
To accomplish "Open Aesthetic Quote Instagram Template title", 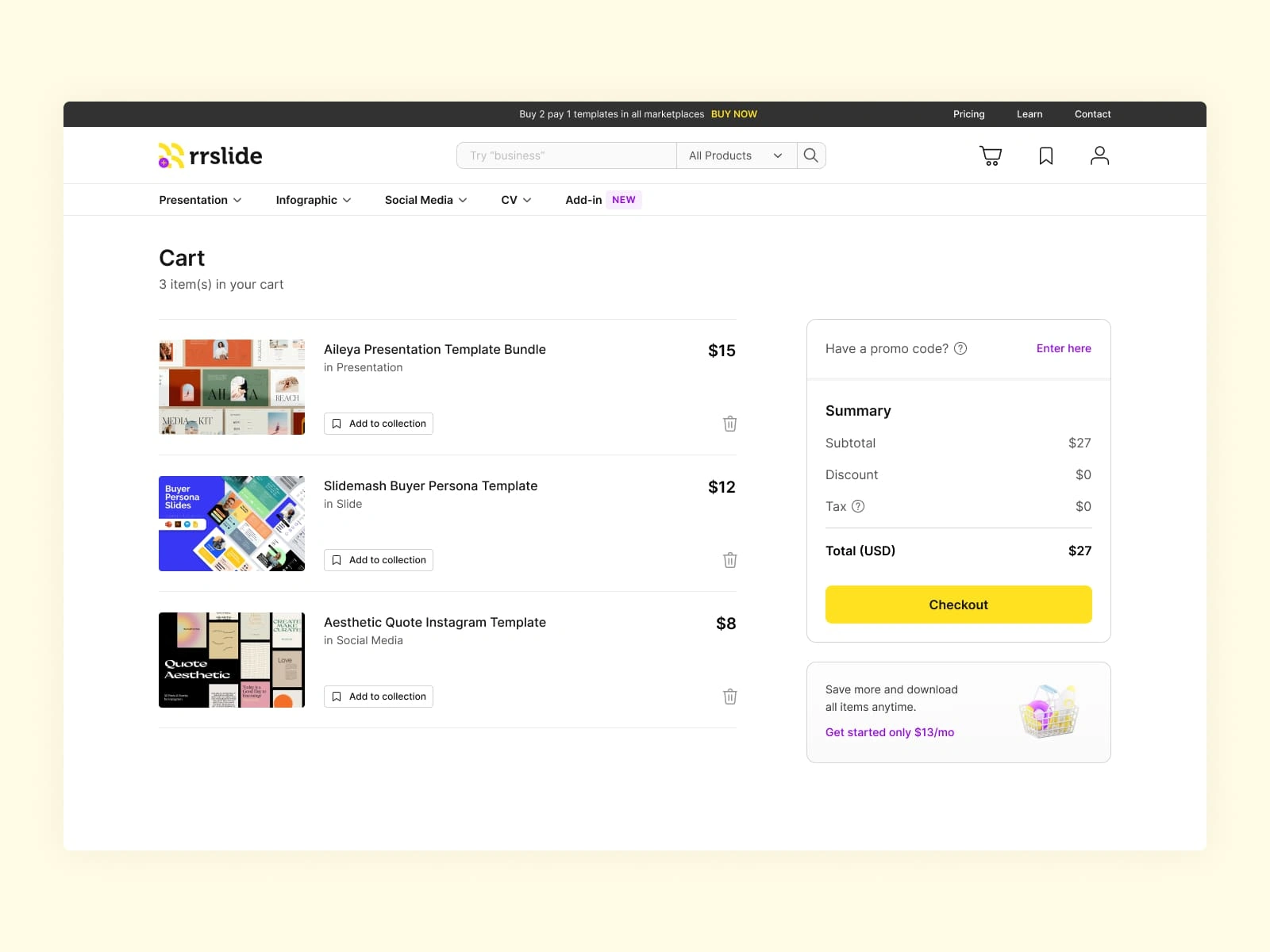I will tap(435, 622).
